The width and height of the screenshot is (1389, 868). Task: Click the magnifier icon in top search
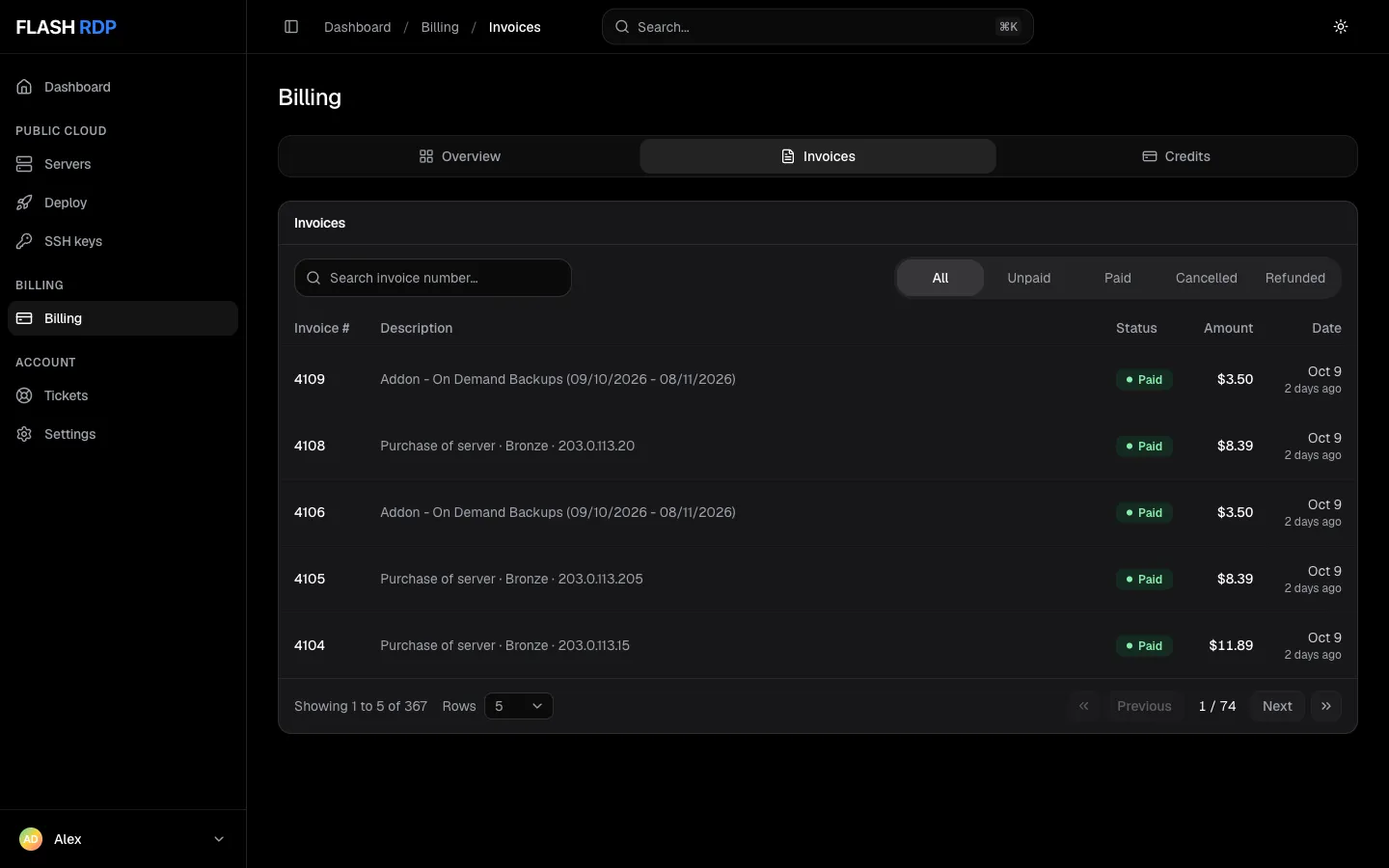pos(623,27)
